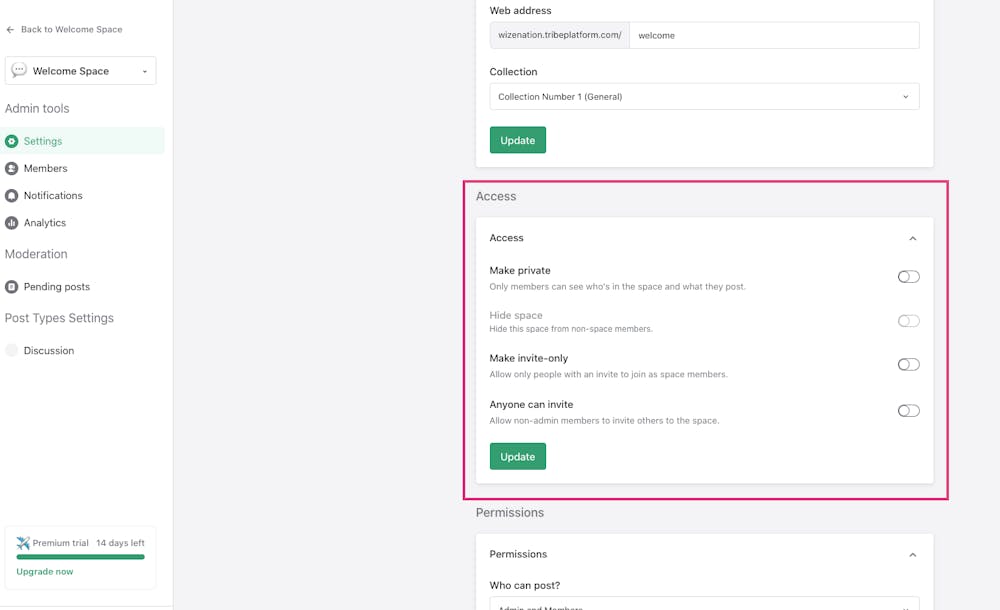This screenshot has width=1000, height=610.
Task: Click the Notifications bell icon
Action: [12, 196]
